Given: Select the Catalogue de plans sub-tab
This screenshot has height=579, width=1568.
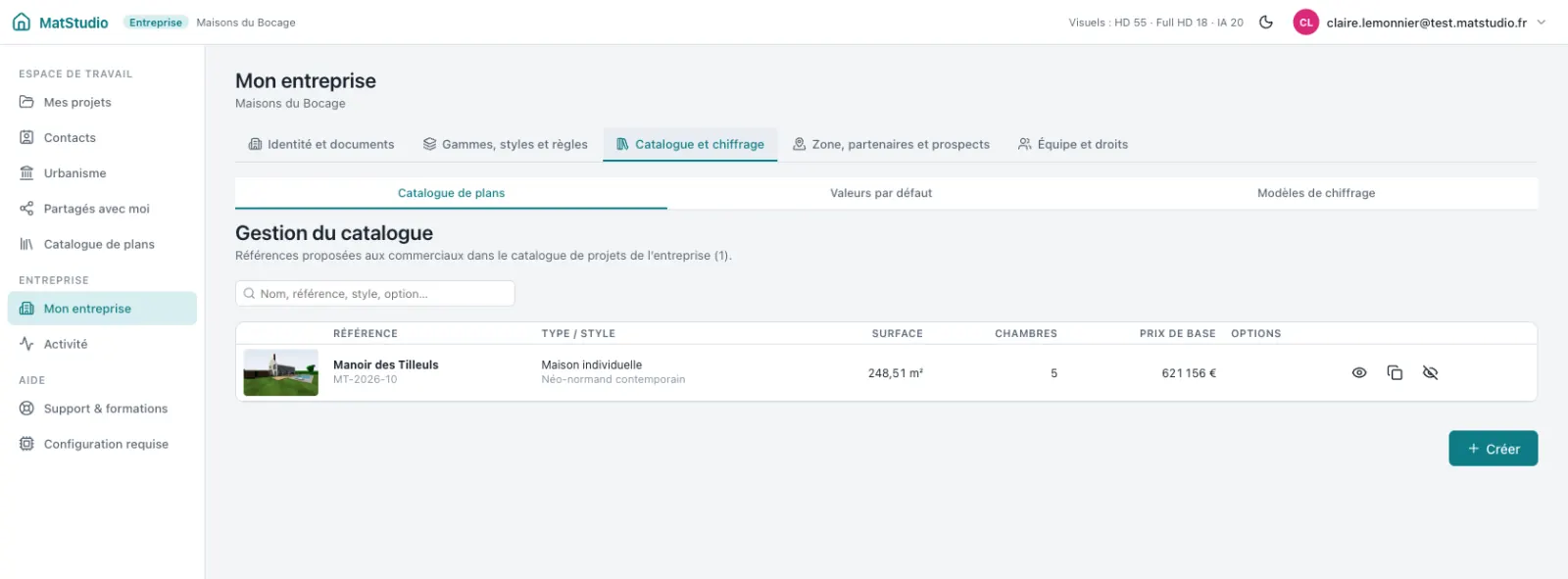Looking at the screenshot, I should (451, 193).
